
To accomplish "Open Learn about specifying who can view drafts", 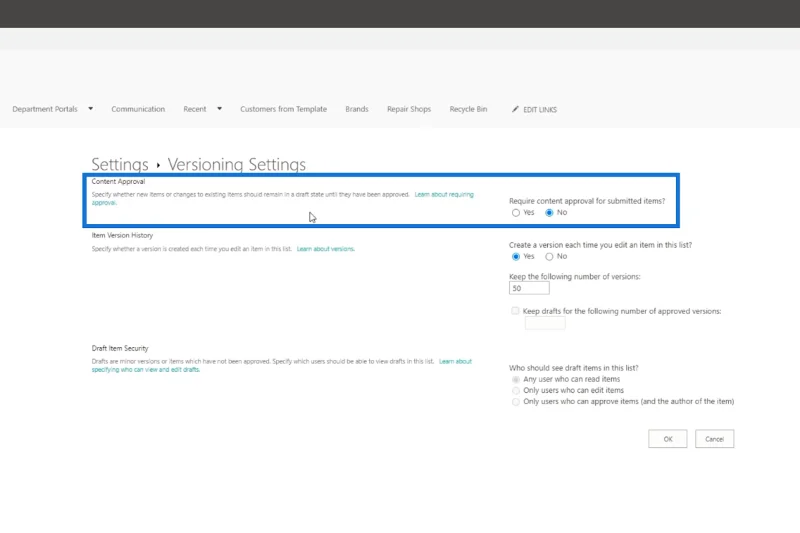I will pyautogui.click(x=455, y=361).
